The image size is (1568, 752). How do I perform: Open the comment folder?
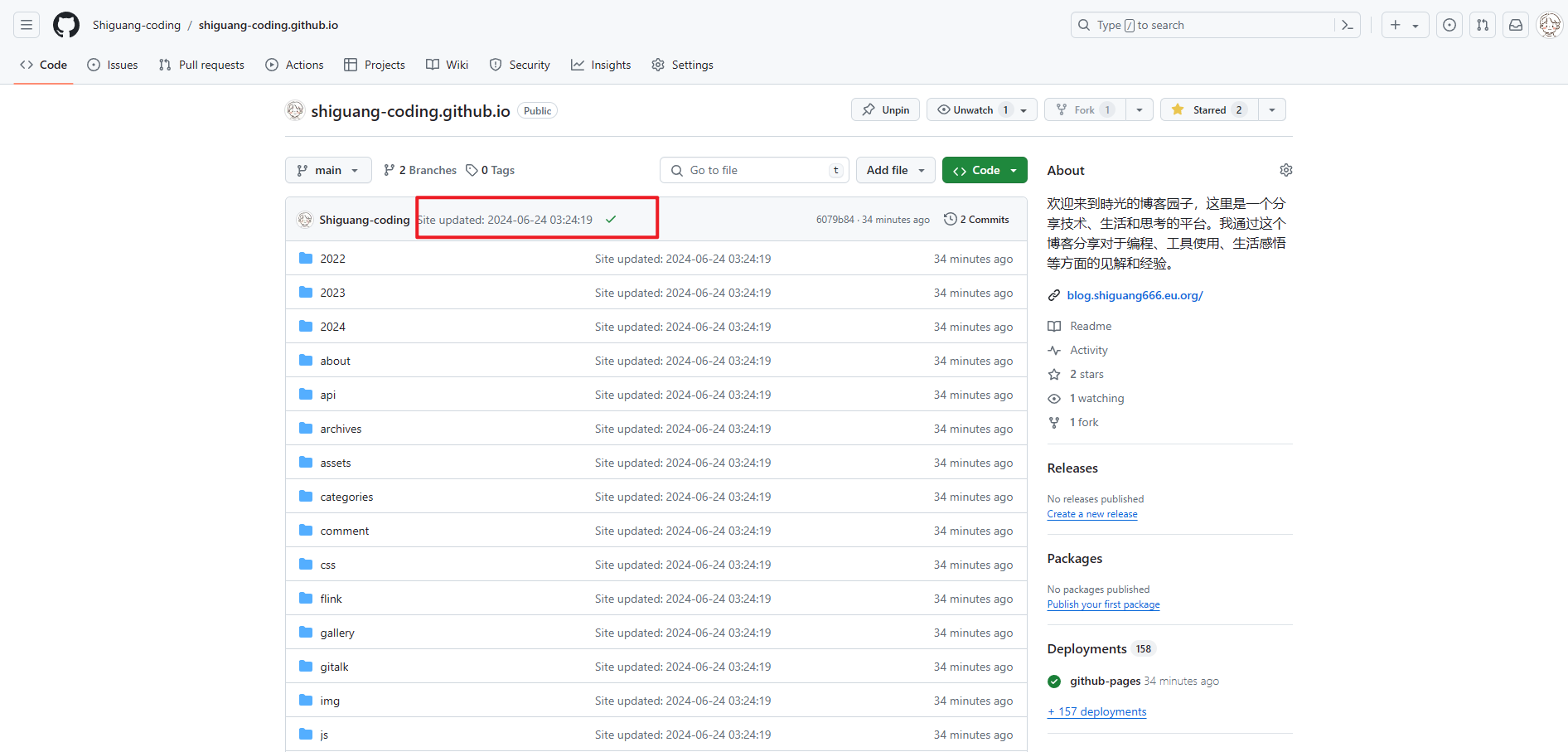(345, 531)
